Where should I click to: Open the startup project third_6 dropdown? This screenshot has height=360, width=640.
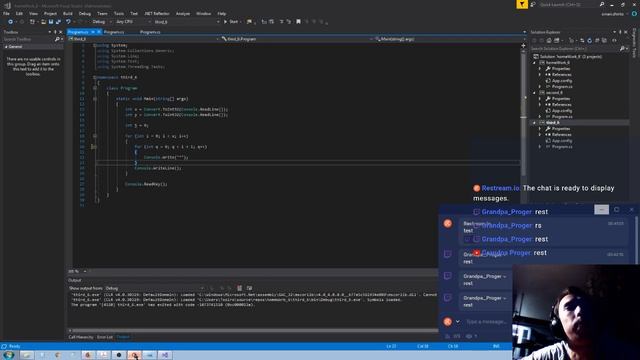(x=187, y=22)
